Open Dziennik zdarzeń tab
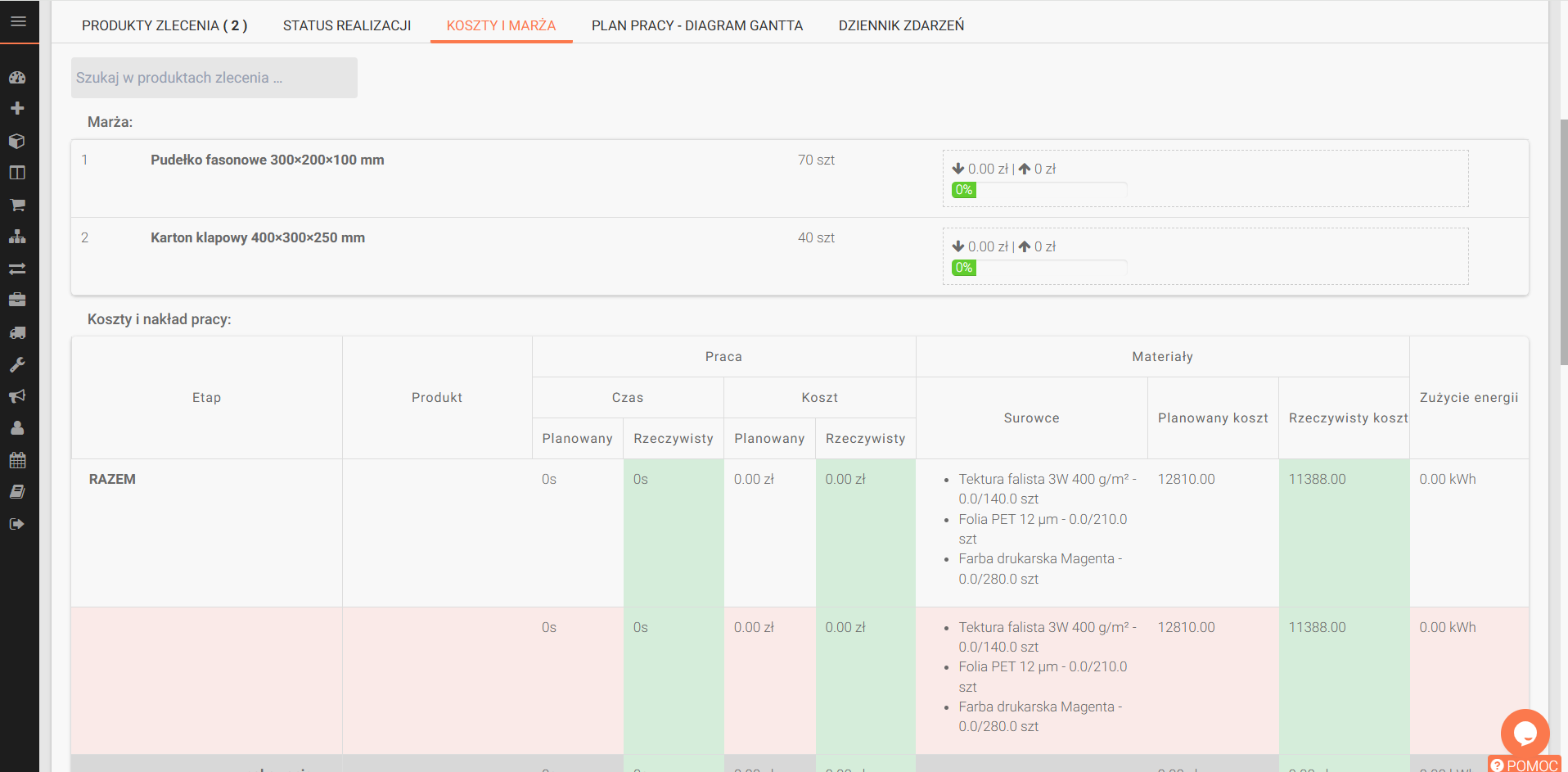This screenshot has height=772, width=1568. pyautogui.click(x=901, y=25)
